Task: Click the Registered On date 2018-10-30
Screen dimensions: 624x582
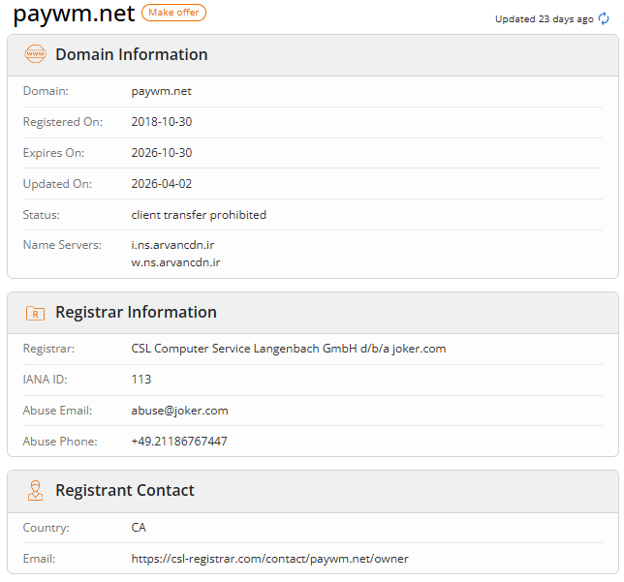Action: coord(162,122)
